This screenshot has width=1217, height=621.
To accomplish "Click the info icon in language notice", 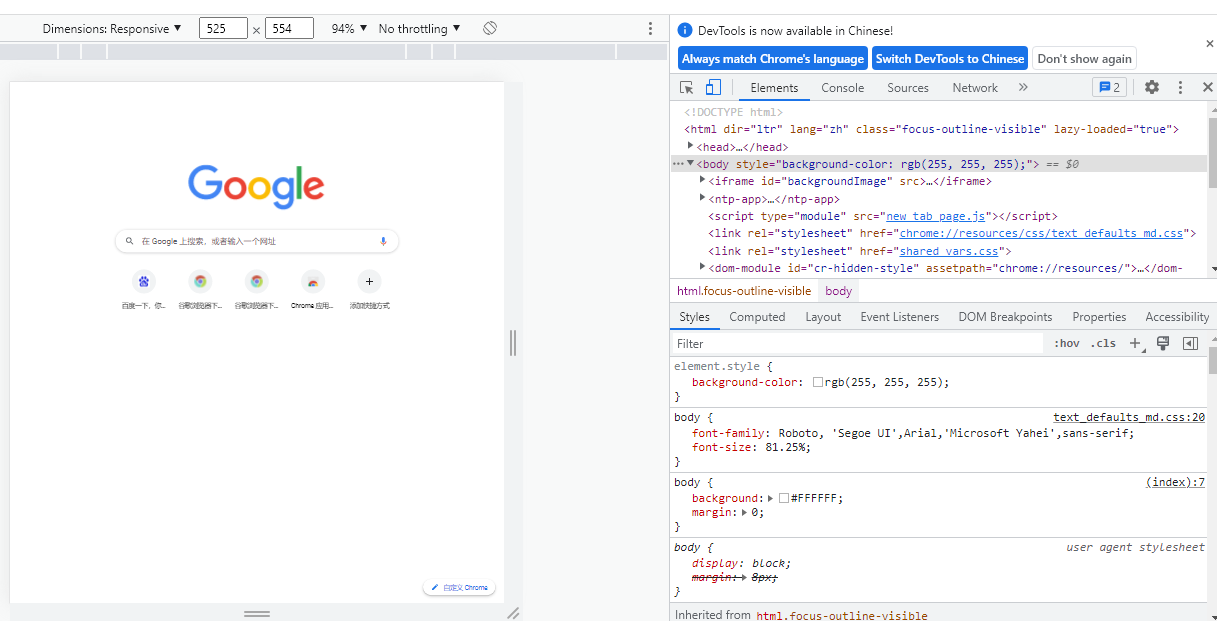I will coord(685,31).
